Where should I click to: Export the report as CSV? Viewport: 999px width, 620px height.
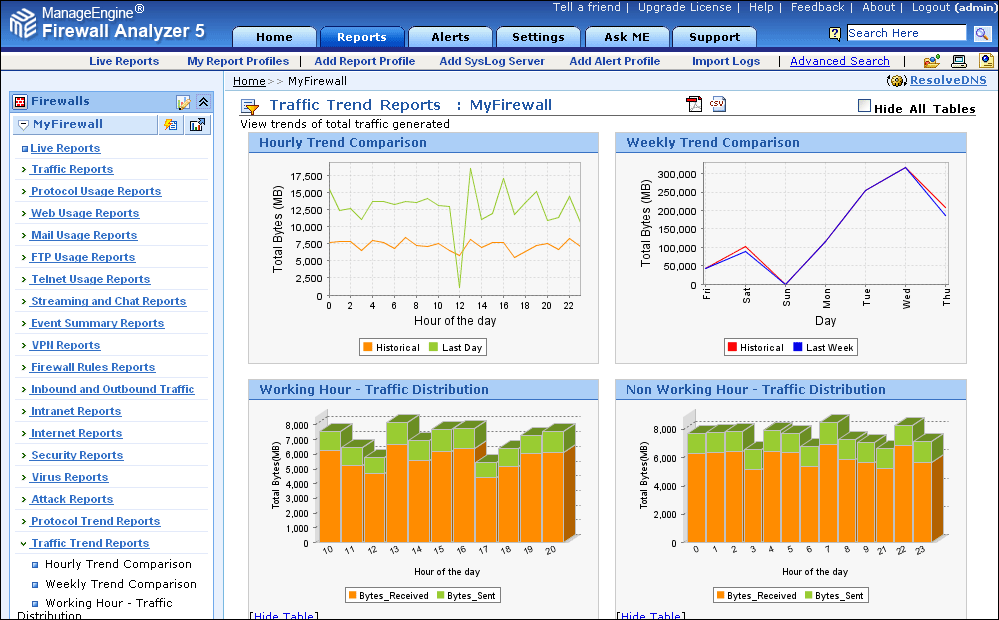718,104
